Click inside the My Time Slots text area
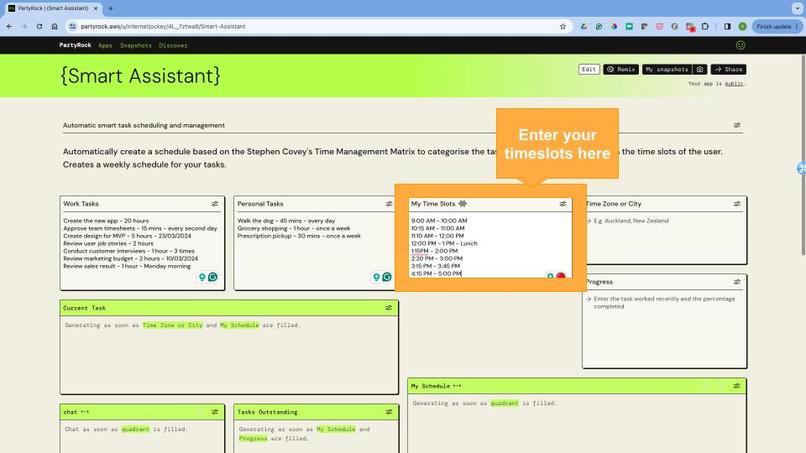This screenshot has height=453, width=806. point(489,247)
